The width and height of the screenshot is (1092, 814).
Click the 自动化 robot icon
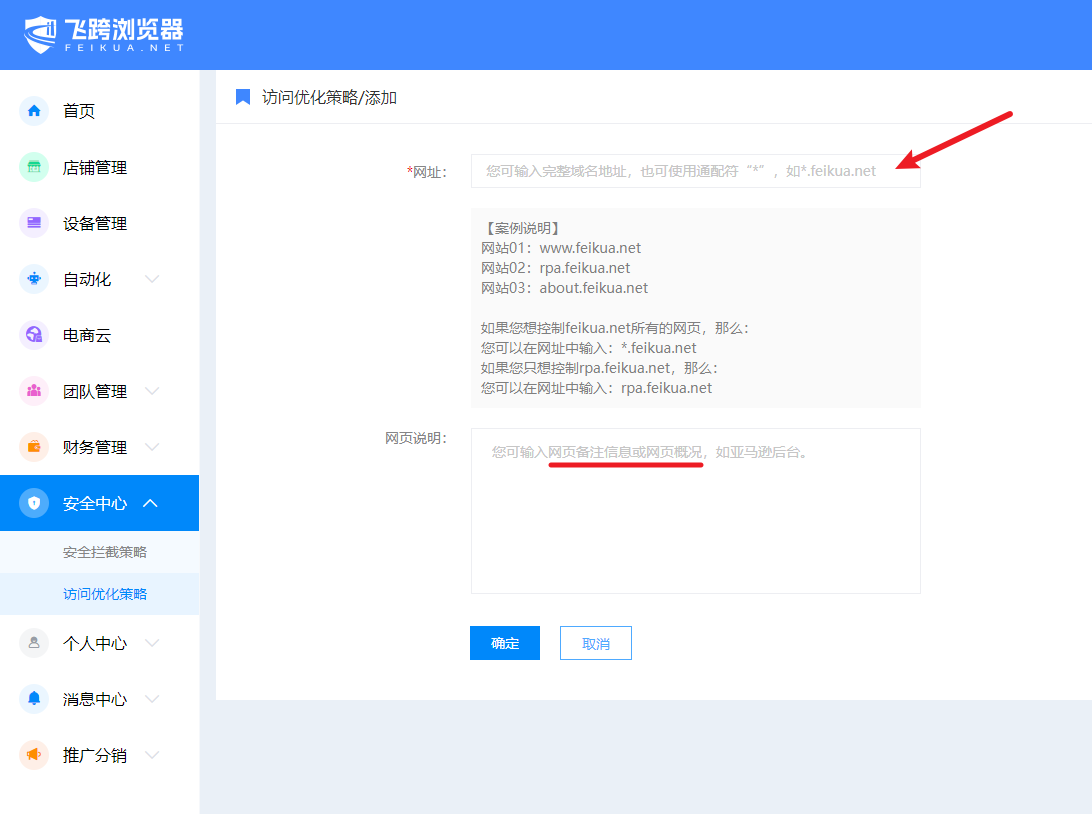(x=34, y=279)
